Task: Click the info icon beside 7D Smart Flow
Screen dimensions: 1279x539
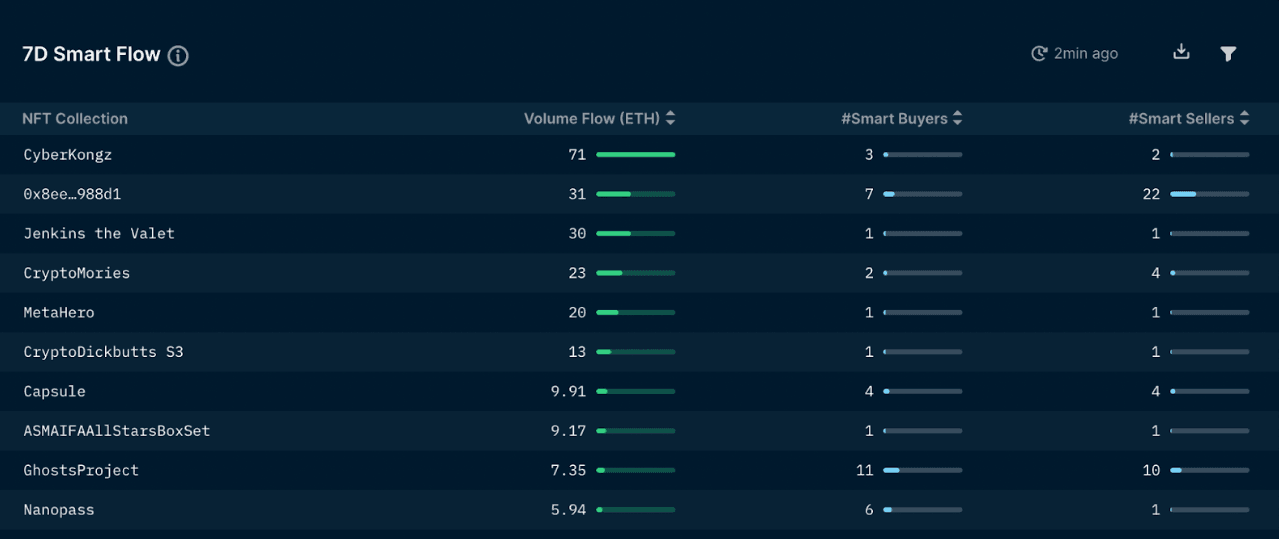Action: pyautogui.click(x=178, y=56)
